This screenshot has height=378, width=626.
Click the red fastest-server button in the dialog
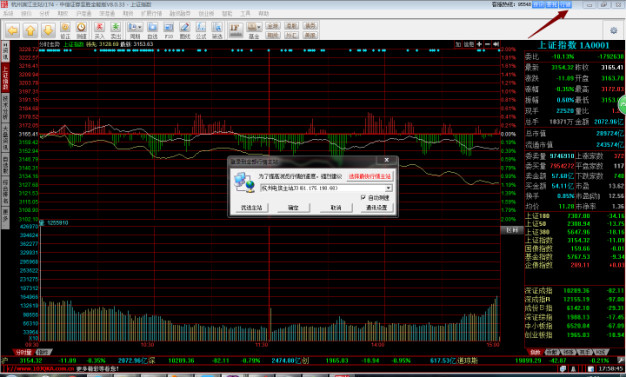click(x=370, y=176)
